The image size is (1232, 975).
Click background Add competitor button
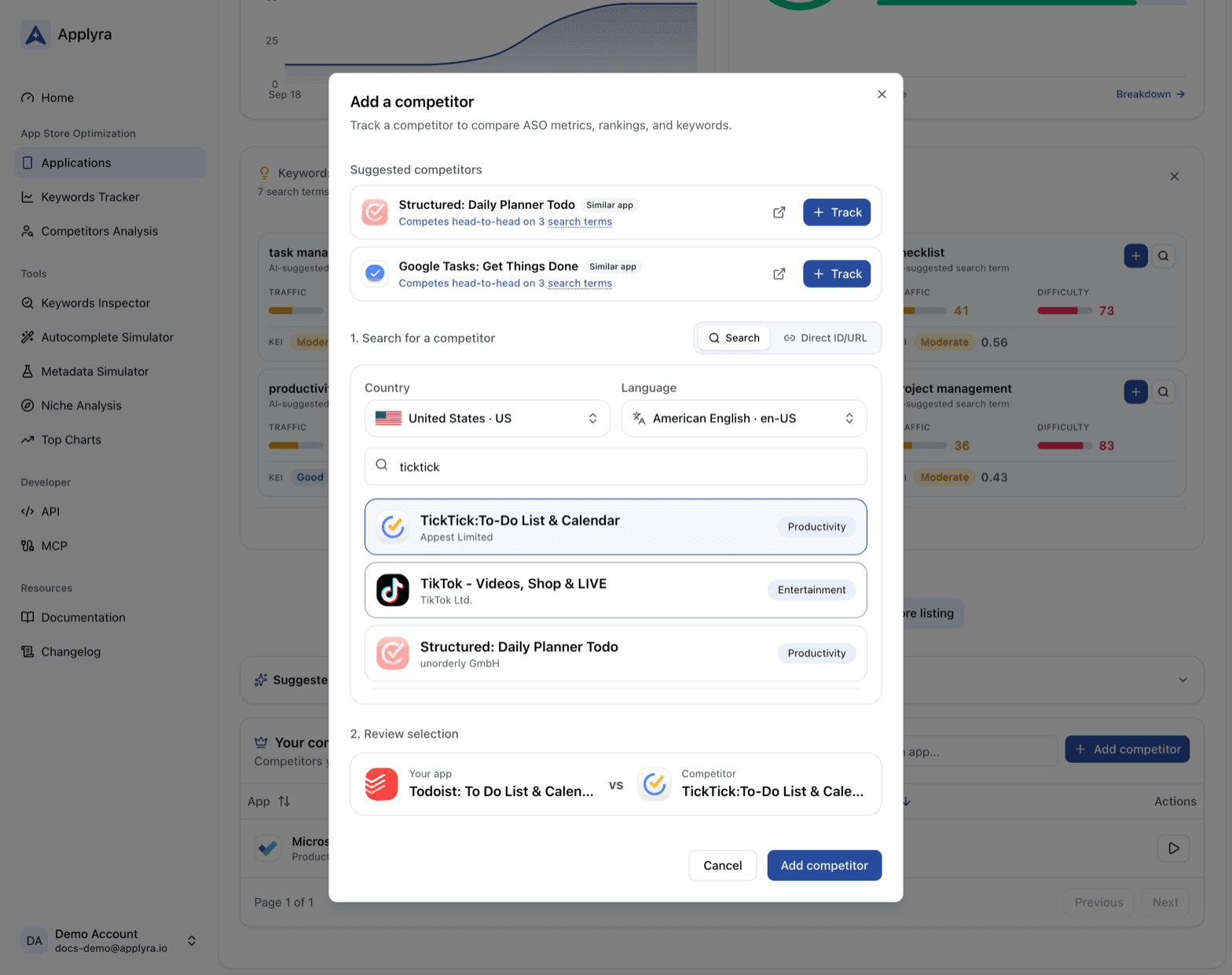1127,750
